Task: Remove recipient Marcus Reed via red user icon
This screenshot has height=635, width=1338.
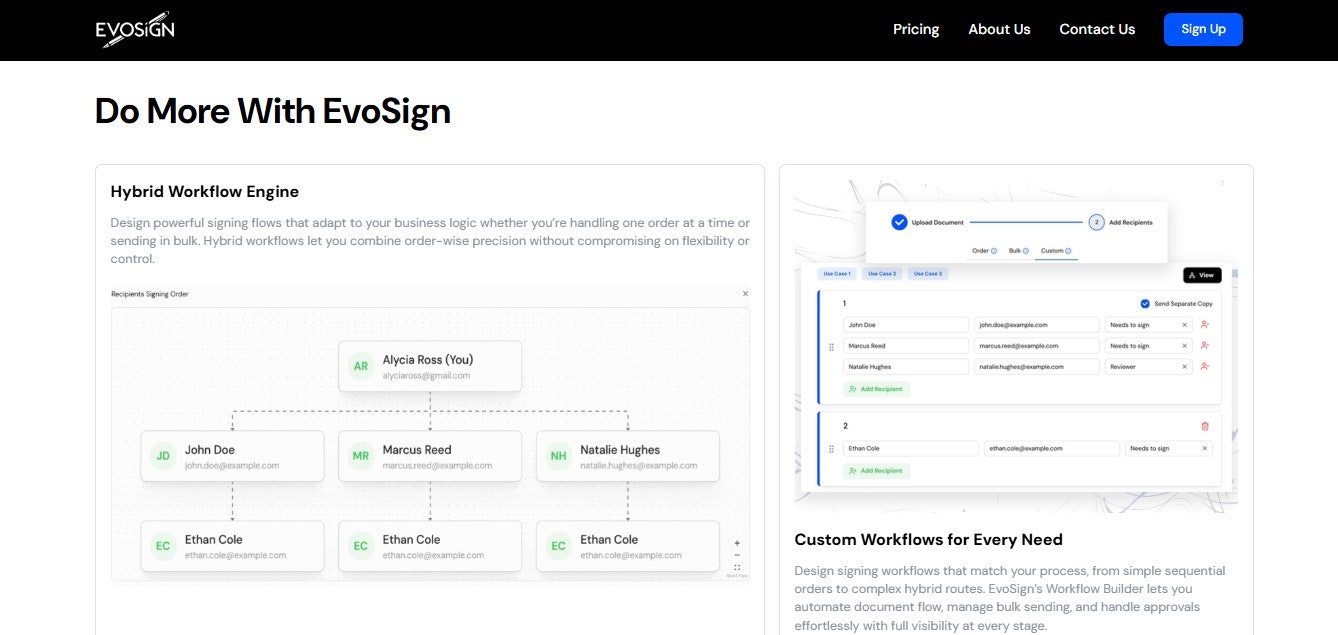Action: click(x=1205, y=346)
